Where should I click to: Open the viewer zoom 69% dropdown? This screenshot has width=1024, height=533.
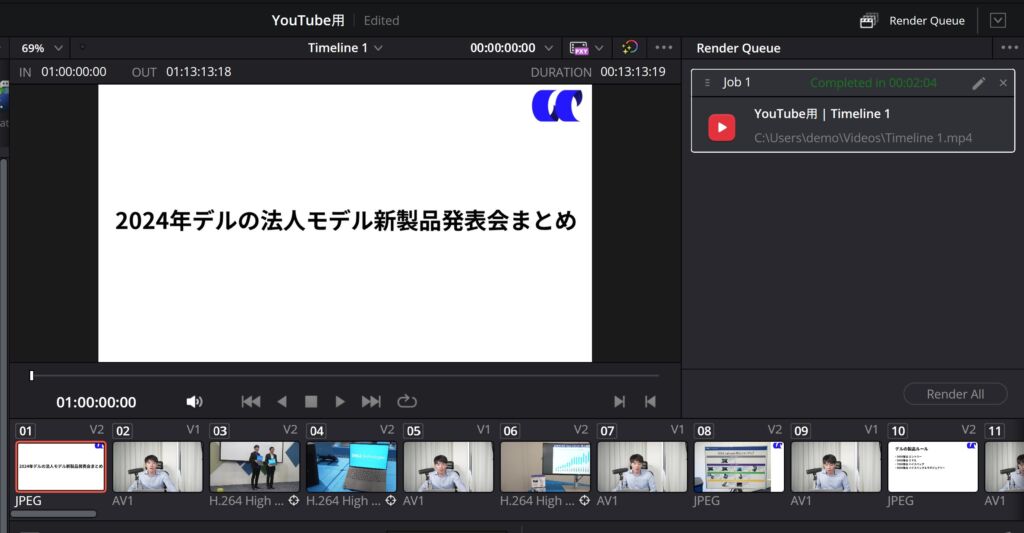42,48
